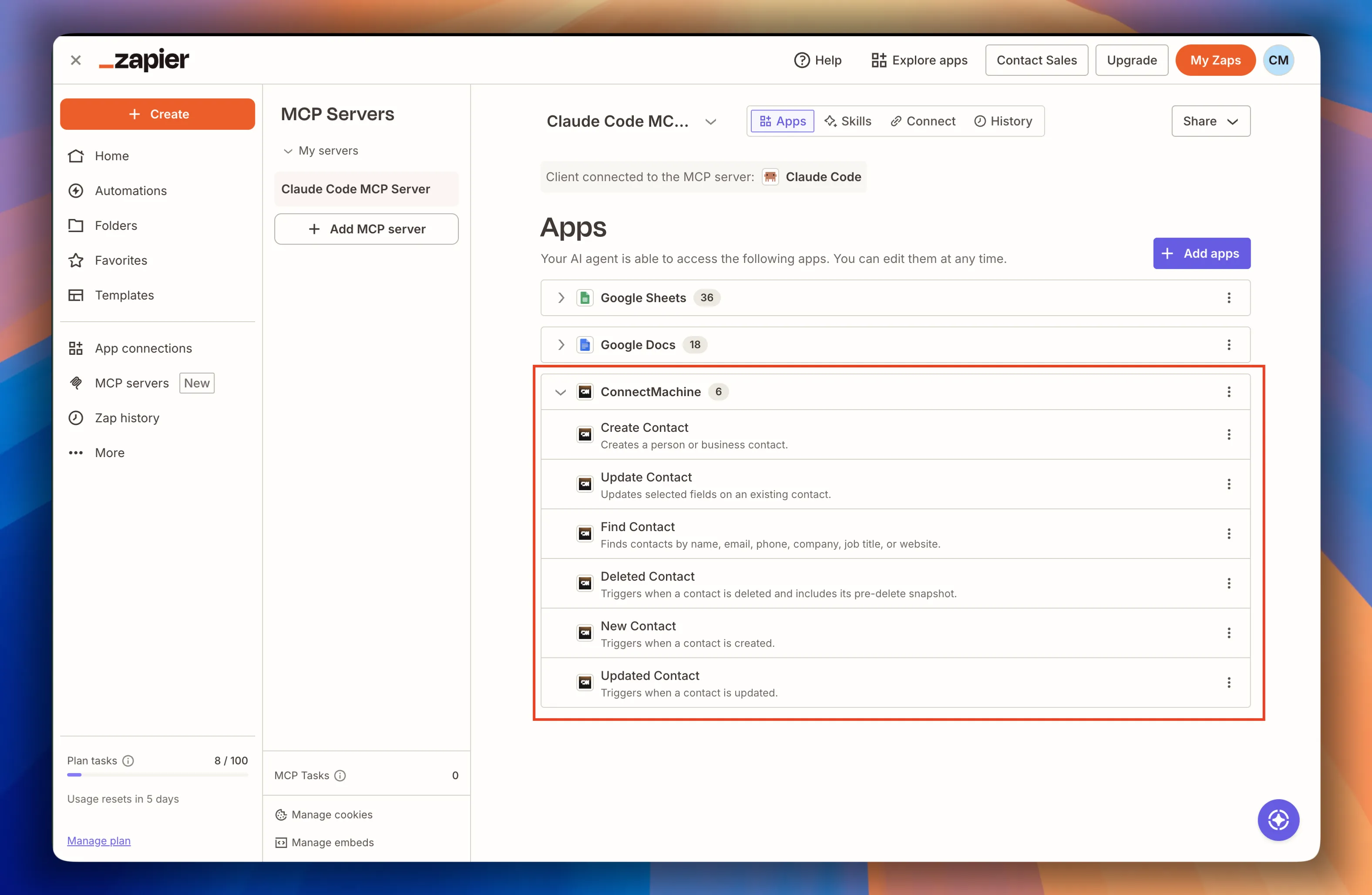Click the Add apps button
The image size is (1372, 895).
1201,253
